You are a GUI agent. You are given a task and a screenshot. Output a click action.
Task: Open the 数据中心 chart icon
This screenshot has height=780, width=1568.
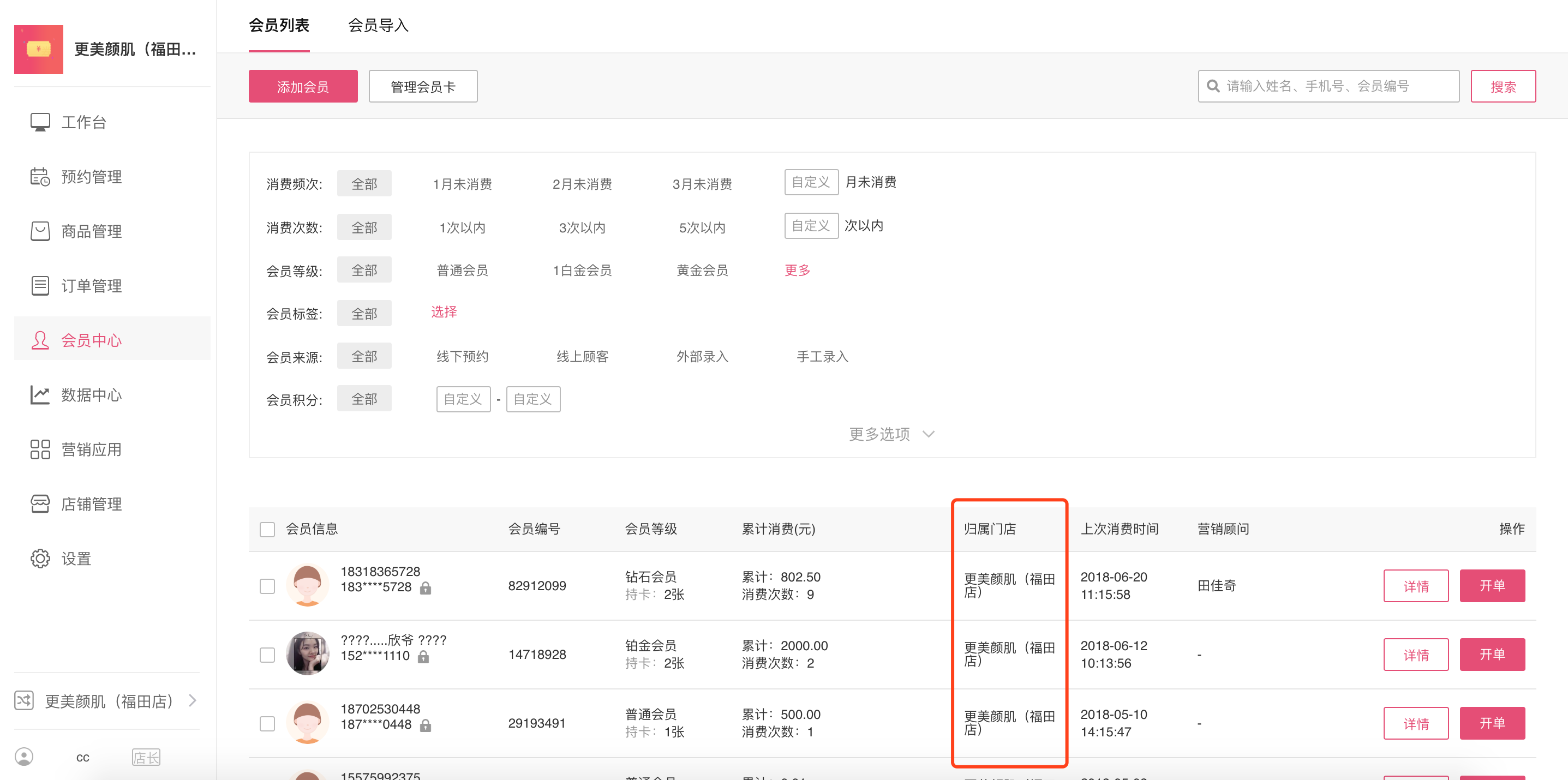tap(40, 395)
